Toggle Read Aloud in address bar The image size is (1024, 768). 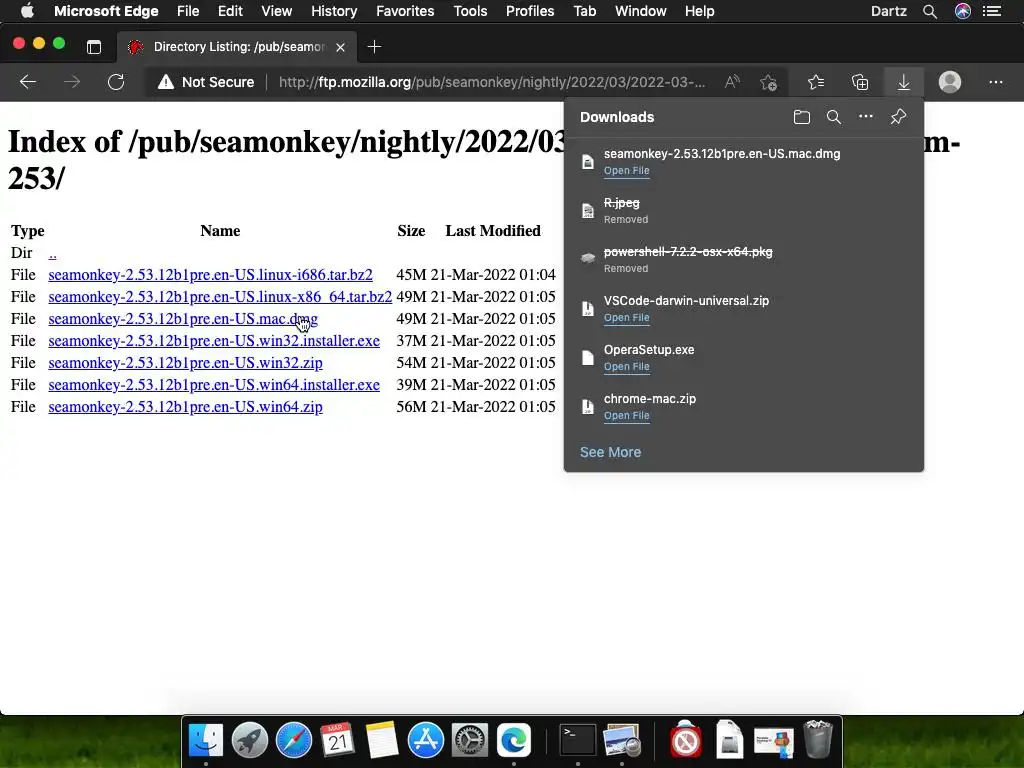pyautogui.click(x=732, y=82)
